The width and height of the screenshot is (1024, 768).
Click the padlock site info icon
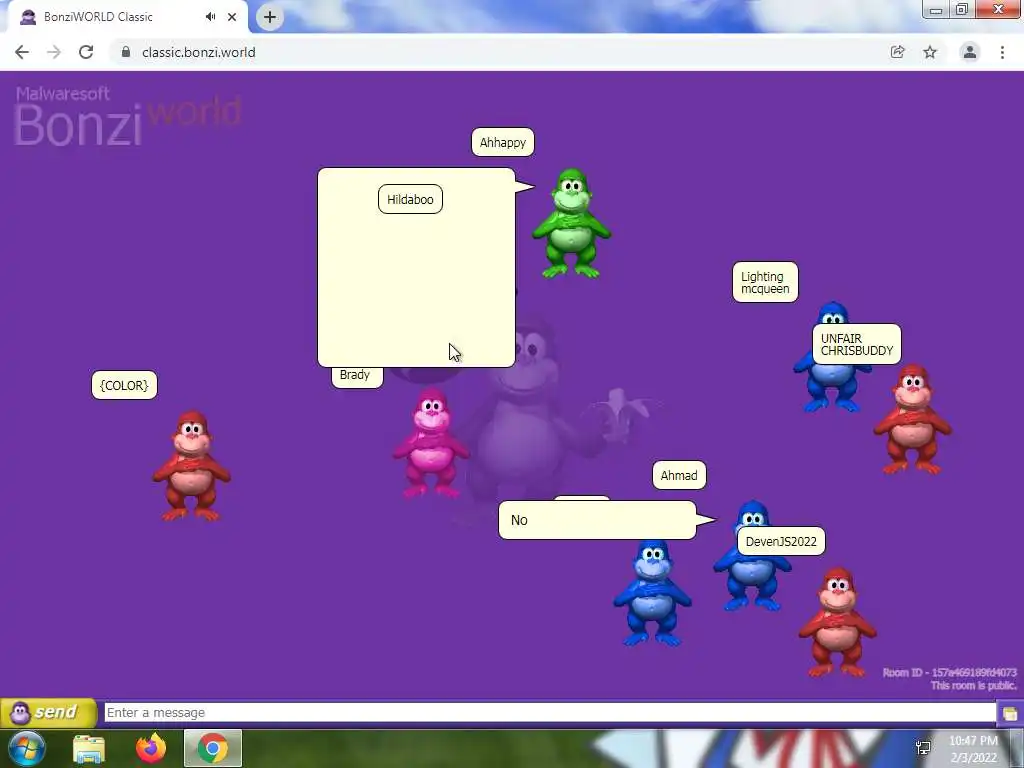(125, 52)
